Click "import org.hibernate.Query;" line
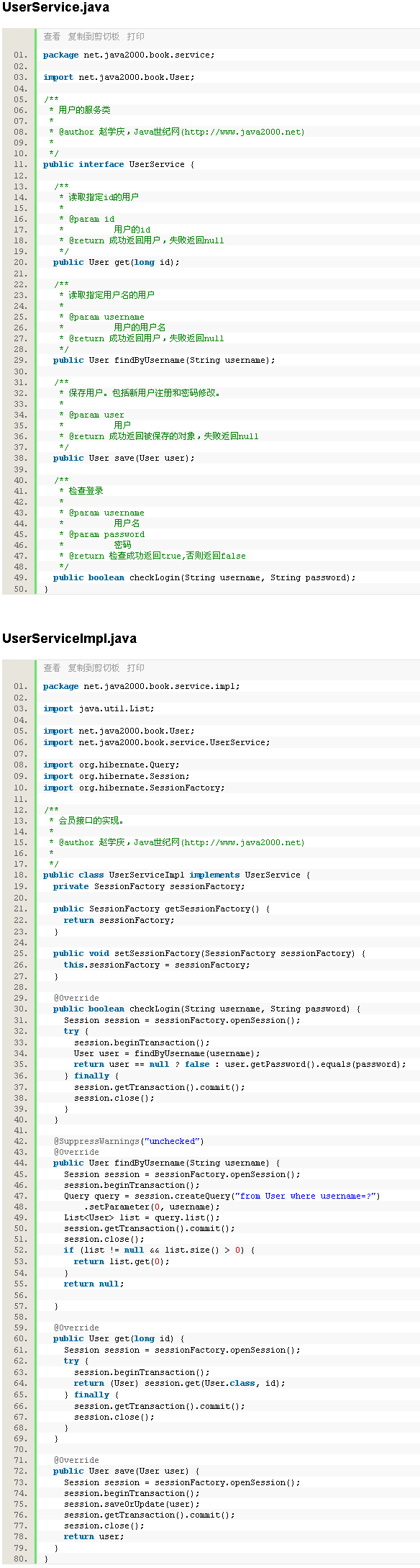 pos(111,765)
